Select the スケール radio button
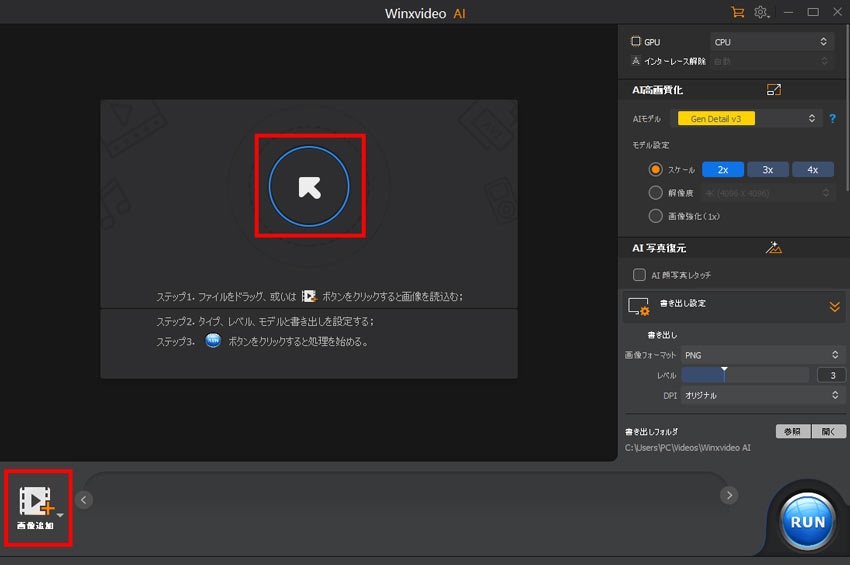 tap(655, 170)
